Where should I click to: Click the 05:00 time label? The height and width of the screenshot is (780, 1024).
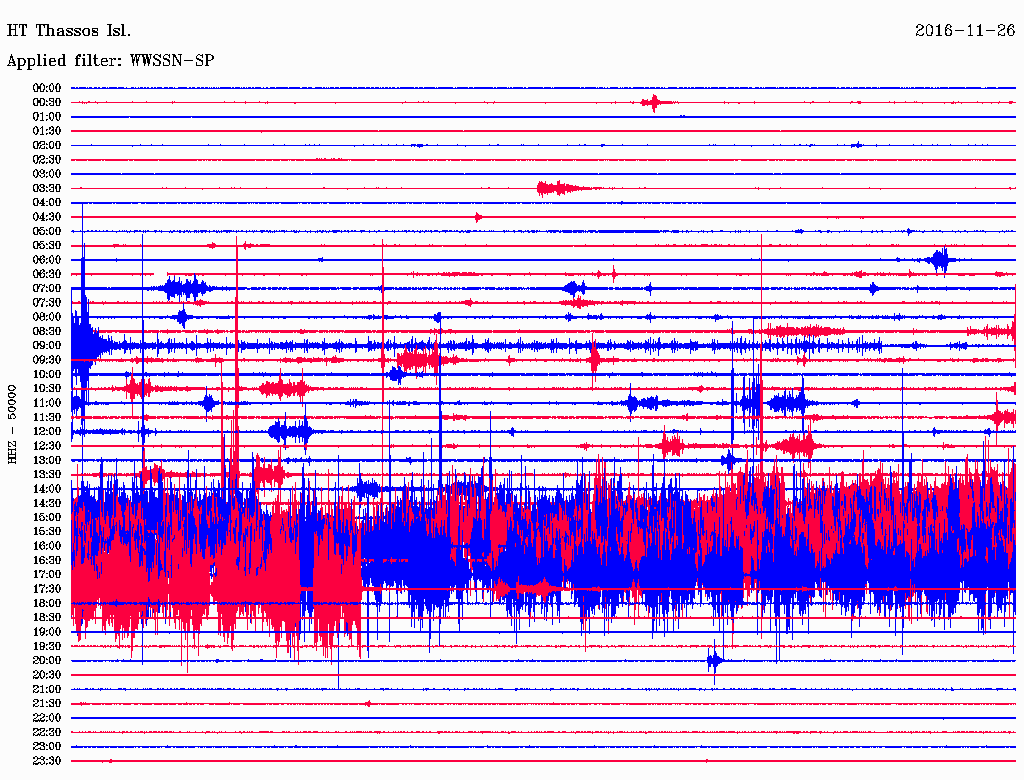pos(47,231)
